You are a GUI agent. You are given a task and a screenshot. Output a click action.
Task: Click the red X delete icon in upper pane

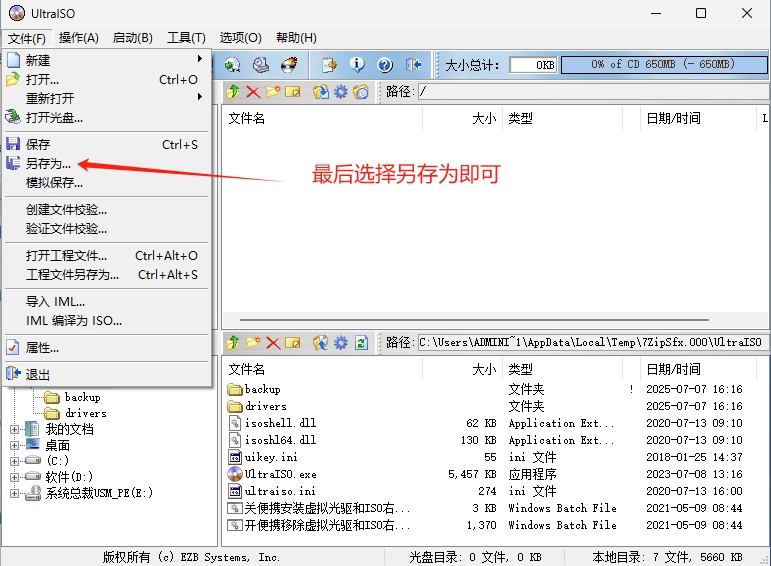pos(252,92)
